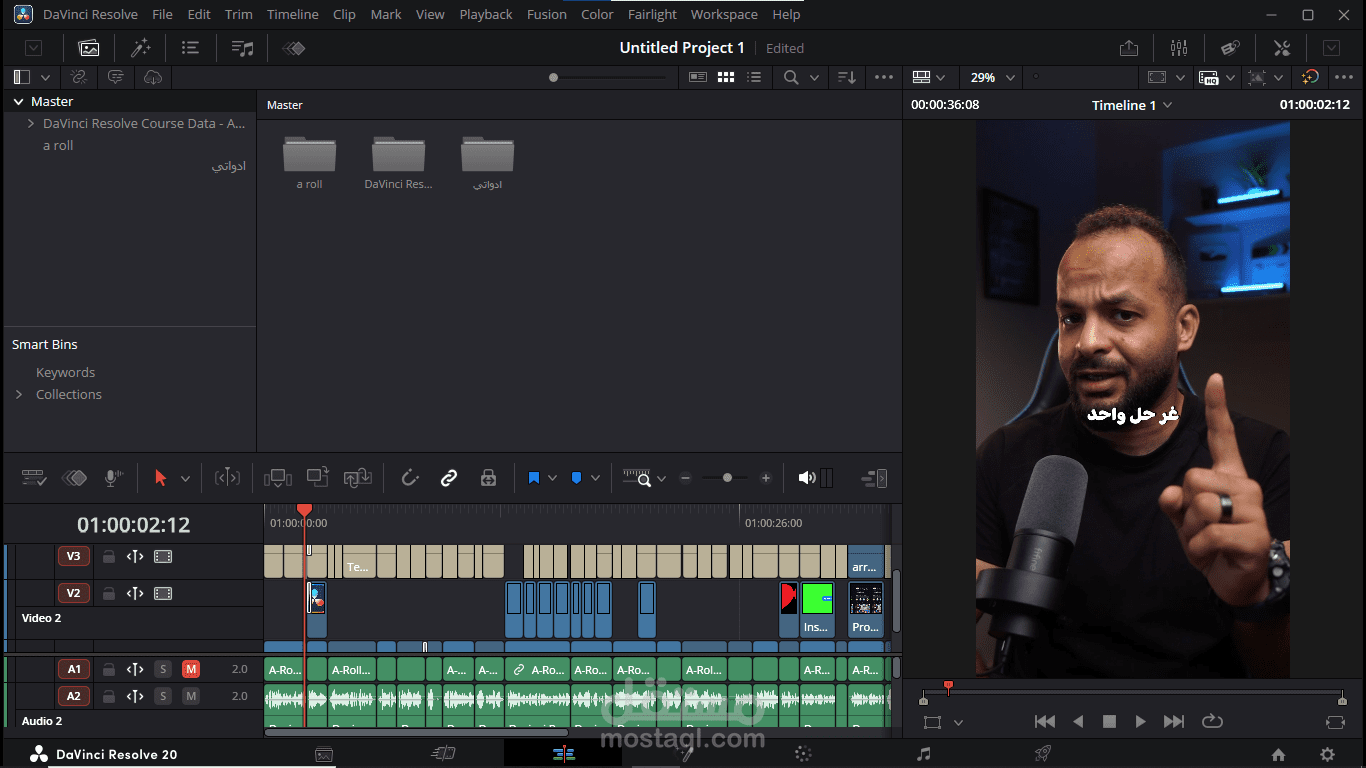Click the viewer scrub bar playhead

(x=948, y=688)
